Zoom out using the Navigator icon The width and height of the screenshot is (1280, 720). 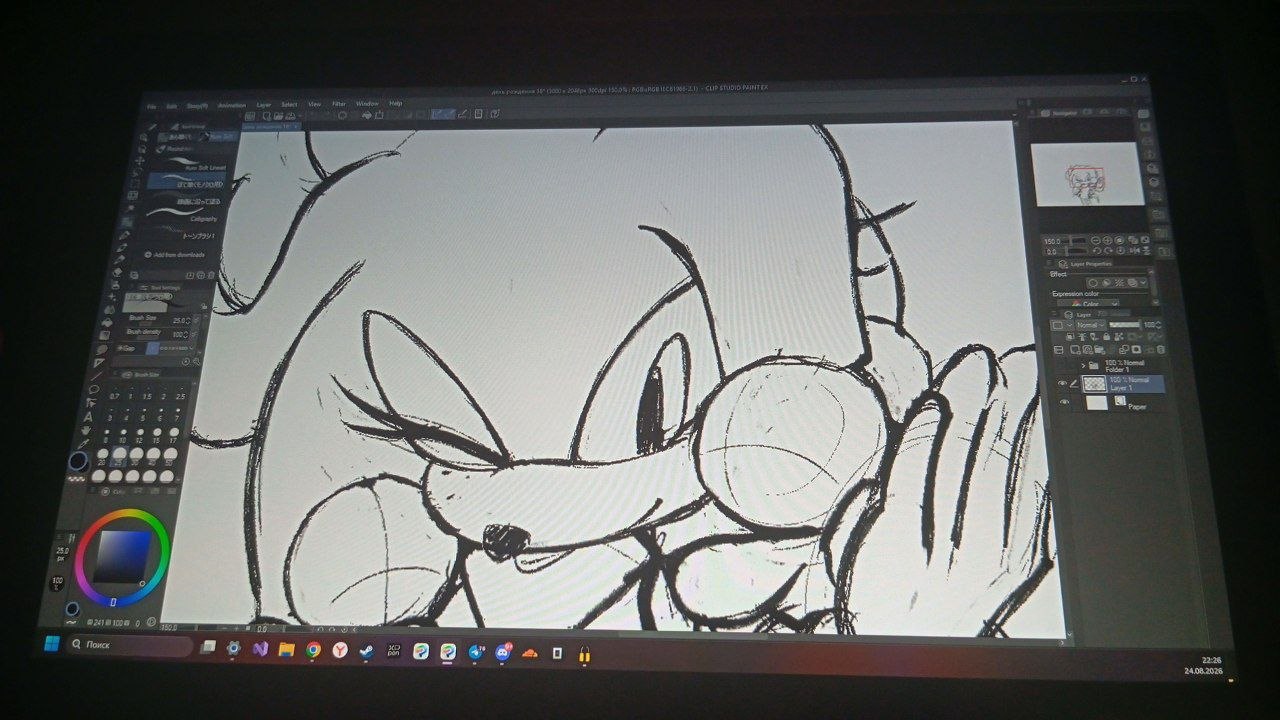click(1096, 241)
